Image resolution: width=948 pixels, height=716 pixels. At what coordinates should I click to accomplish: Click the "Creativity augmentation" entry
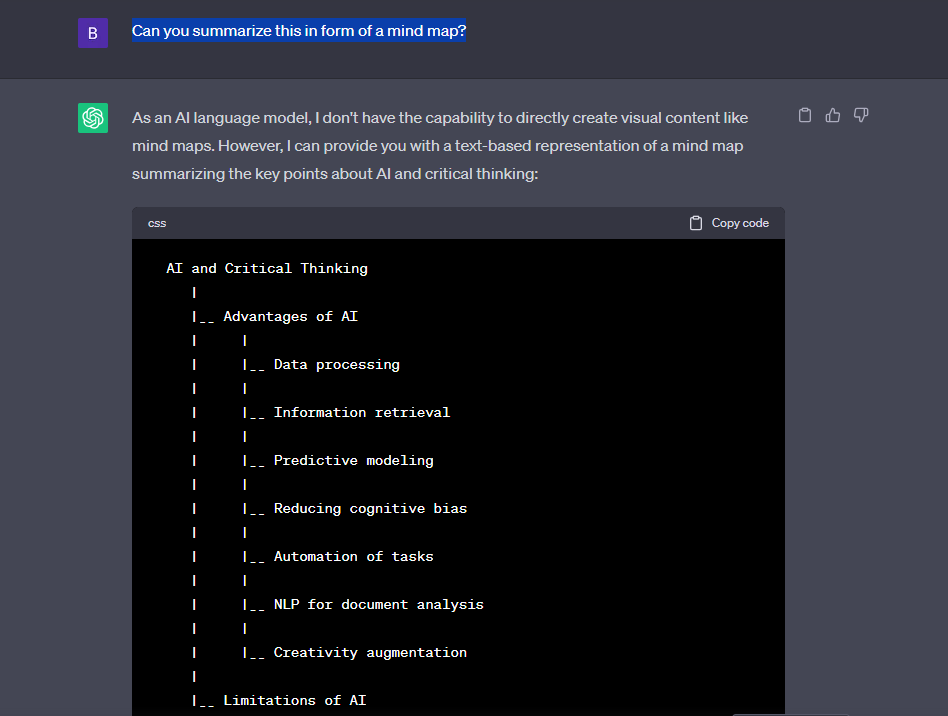point(370,652)
